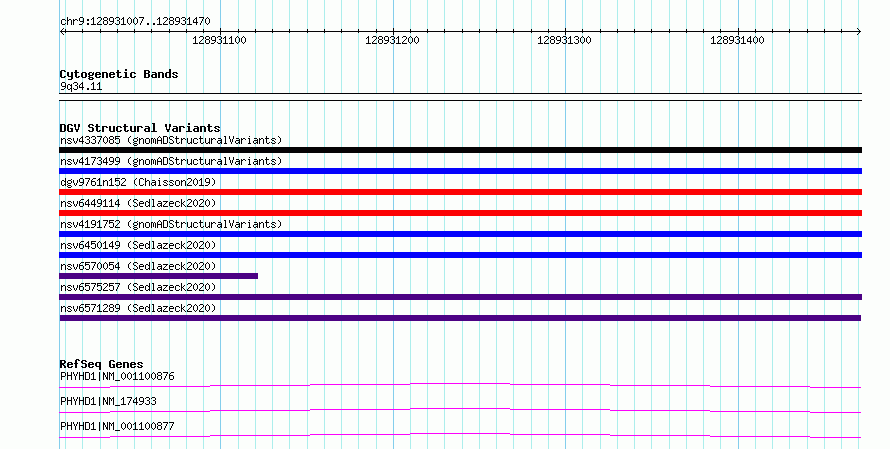The image size is (890, 449).
Task: Click the magenta PHYHD1 NM_001100877 gene line
Action: [460, 435]
